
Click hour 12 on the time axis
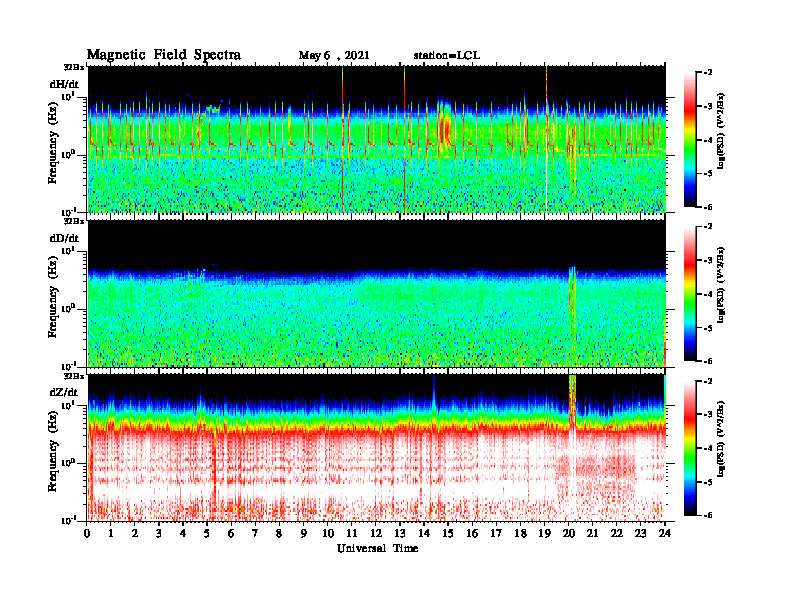[376, 533]
